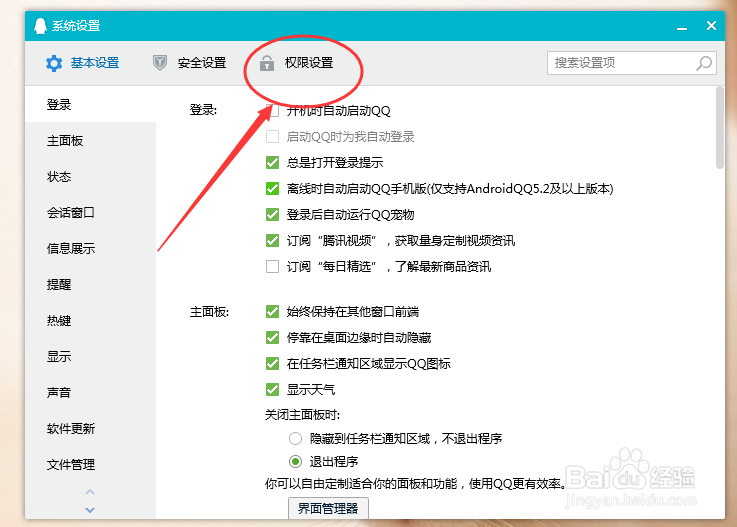Screen dimensions: 737x527
Task: Uncheck 显示天气 checkbox
Action: pos(273,390)
